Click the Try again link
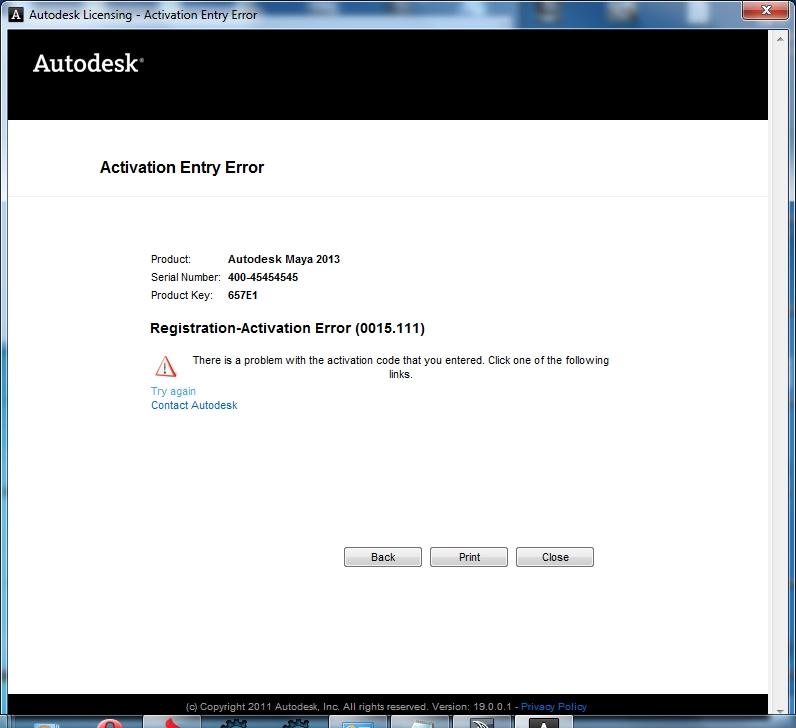 pyautogui.click(x=173, y=391)
